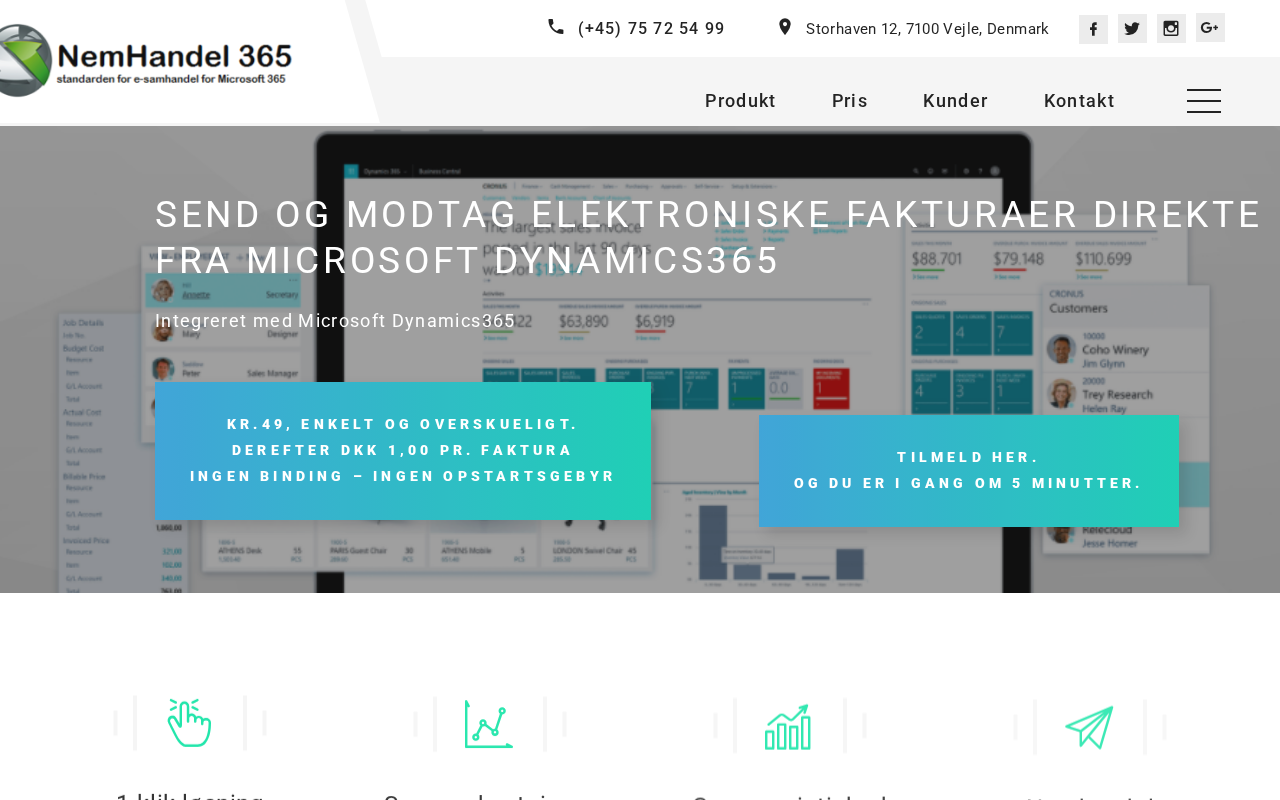Click the NemHandel 365 logo
This screenshot has height=800, width=1280.
145,60
